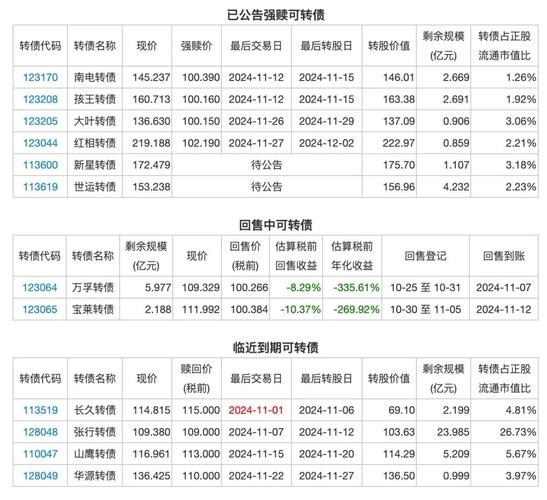Click put registration 10-25 至 10-31
547x500 pixels.
[x=425, y=288]
